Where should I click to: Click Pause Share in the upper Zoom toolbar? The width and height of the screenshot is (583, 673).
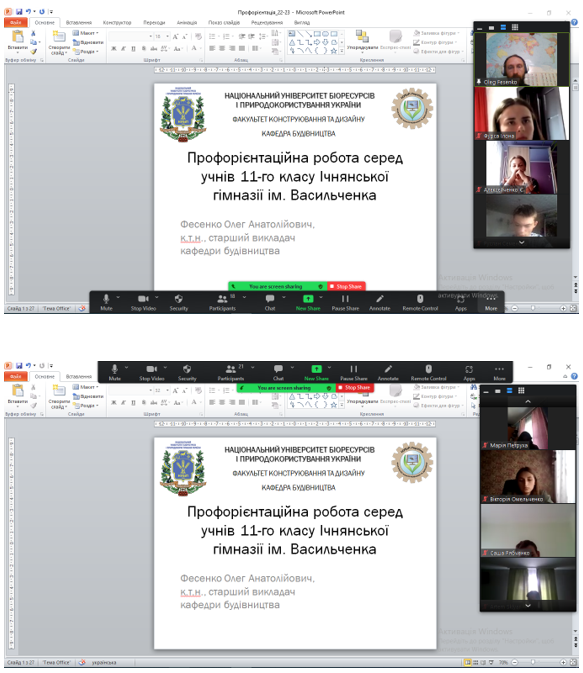pyautogui.click(x=345, y=302)
